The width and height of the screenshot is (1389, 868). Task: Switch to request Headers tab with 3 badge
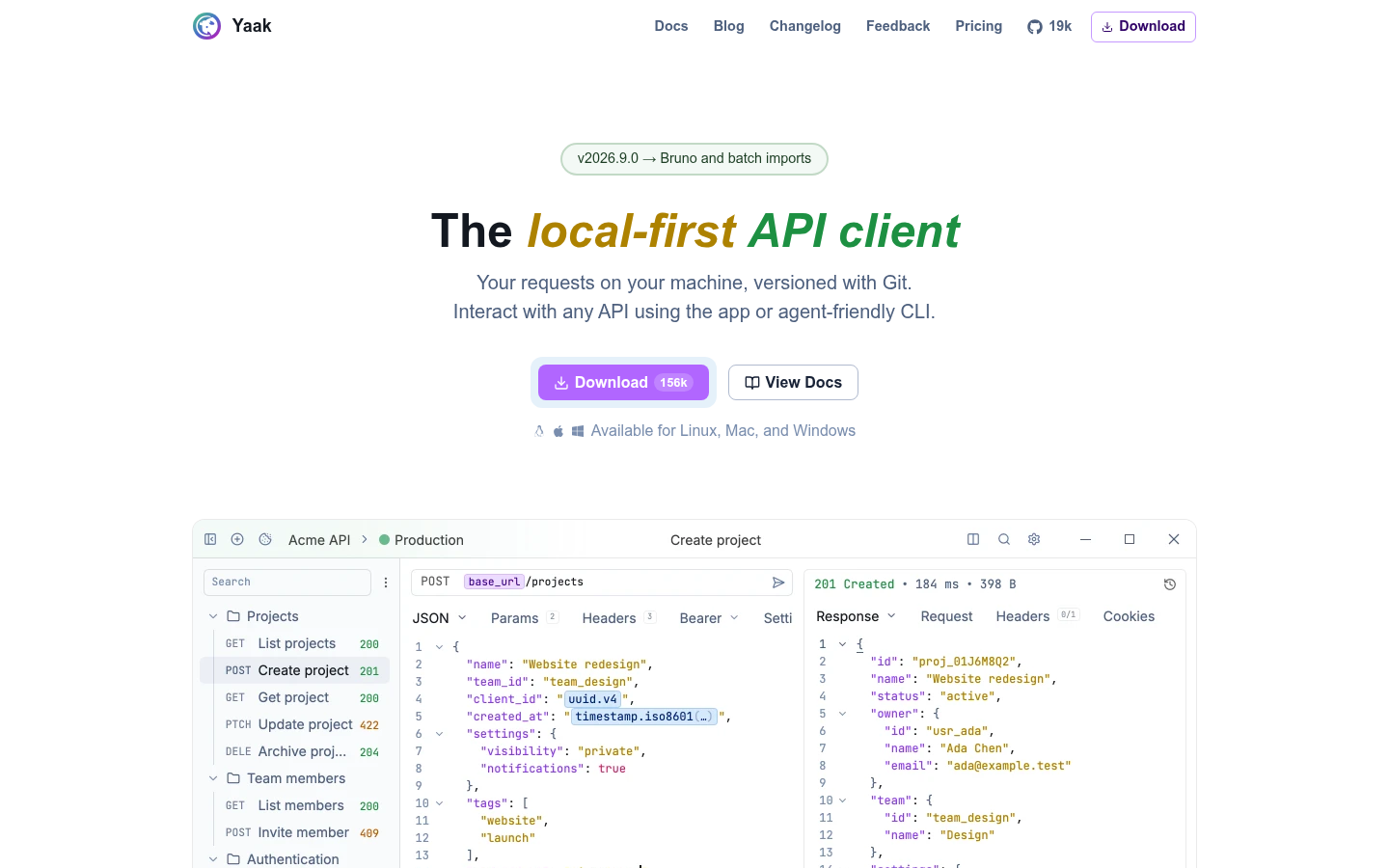[x=619, y=618]
